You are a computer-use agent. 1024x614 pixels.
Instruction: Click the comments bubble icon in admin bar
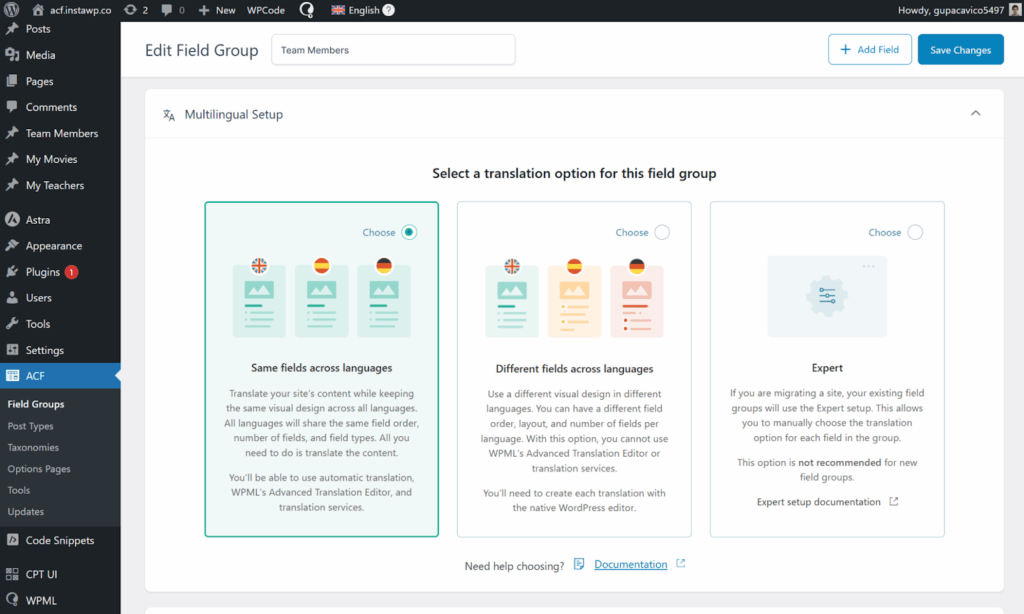pos(165,11)
